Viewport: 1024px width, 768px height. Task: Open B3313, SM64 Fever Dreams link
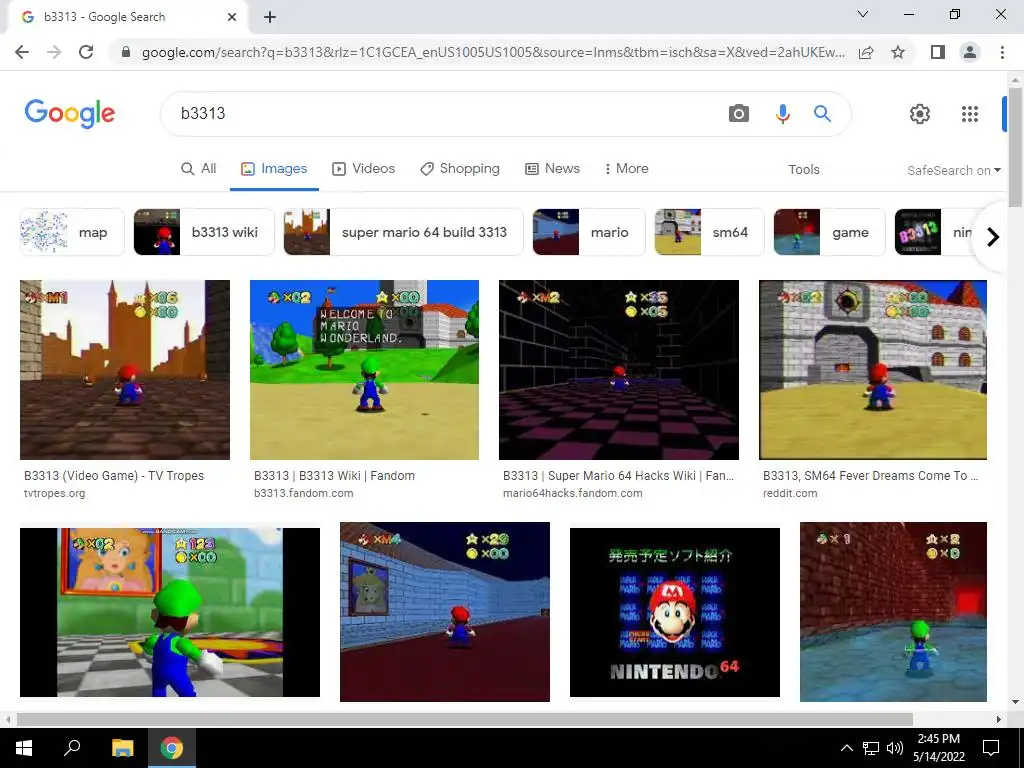(x=871, y=475)
